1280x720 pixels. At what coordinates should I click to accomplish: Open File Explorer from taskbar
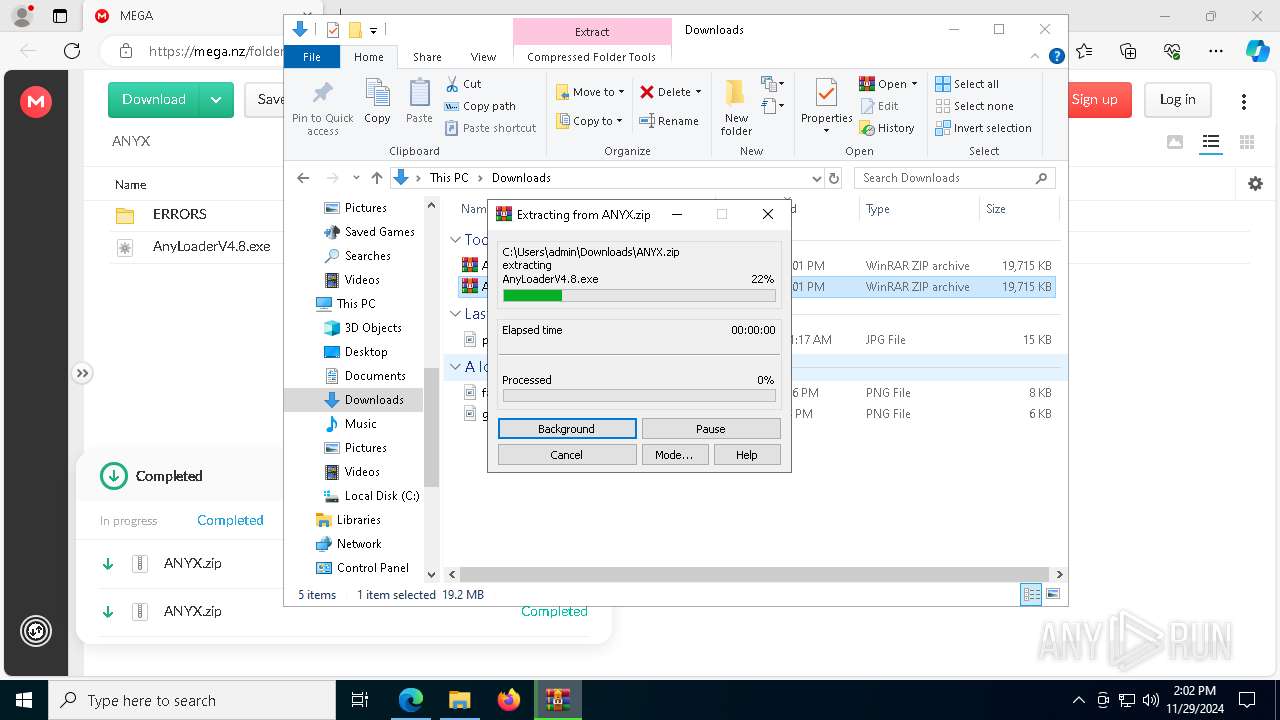459,700
